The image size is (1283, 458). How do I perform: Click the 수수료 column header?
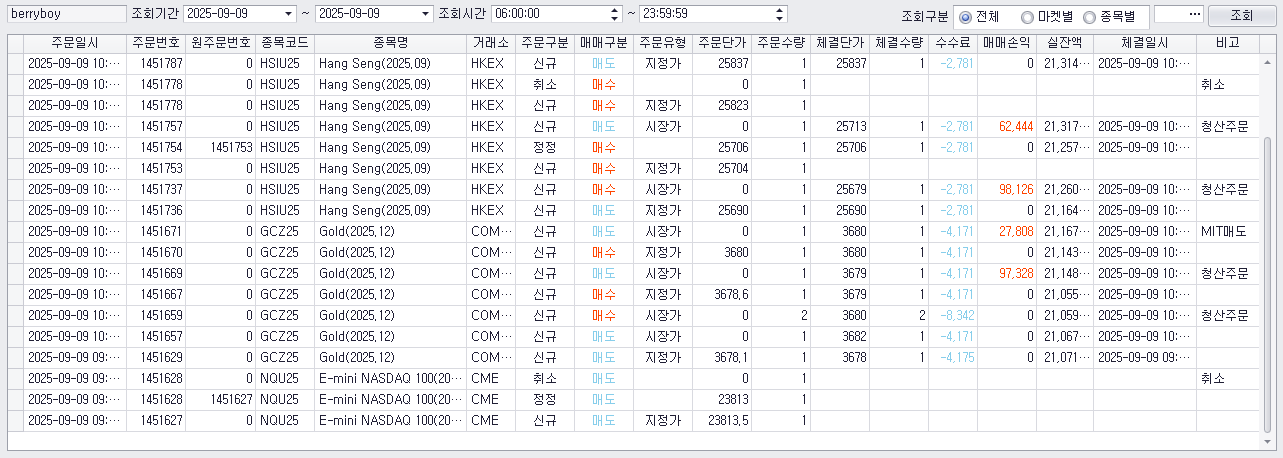coord(953,43)
